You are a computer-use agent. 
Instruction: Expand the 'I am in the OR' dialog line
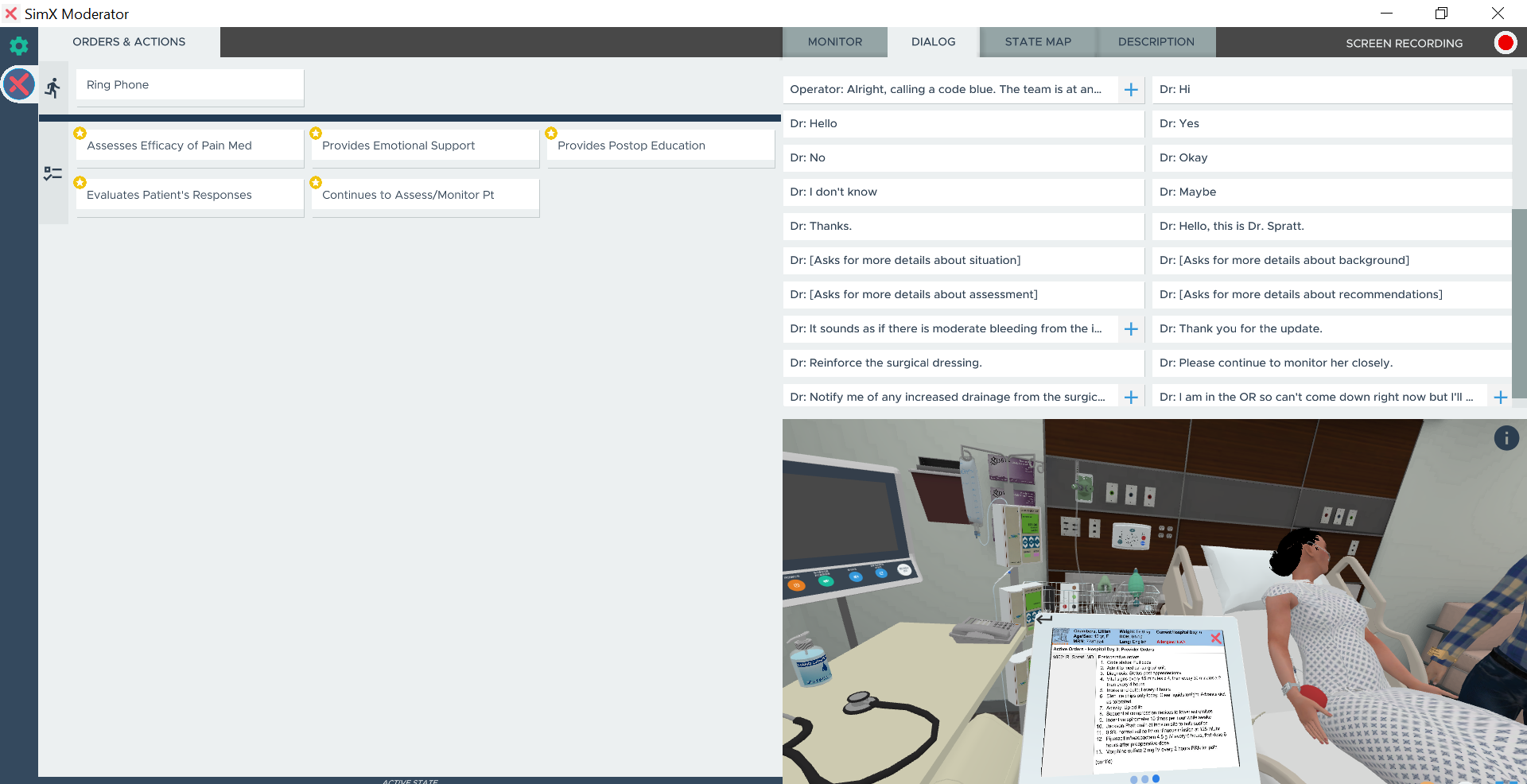click(x=1500, y=398)
